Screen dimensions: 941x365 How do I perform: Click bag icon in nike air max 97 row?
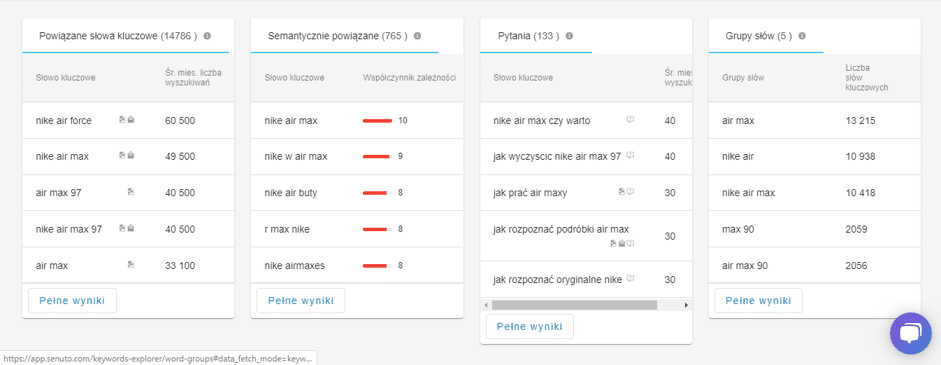coord(131,228)
